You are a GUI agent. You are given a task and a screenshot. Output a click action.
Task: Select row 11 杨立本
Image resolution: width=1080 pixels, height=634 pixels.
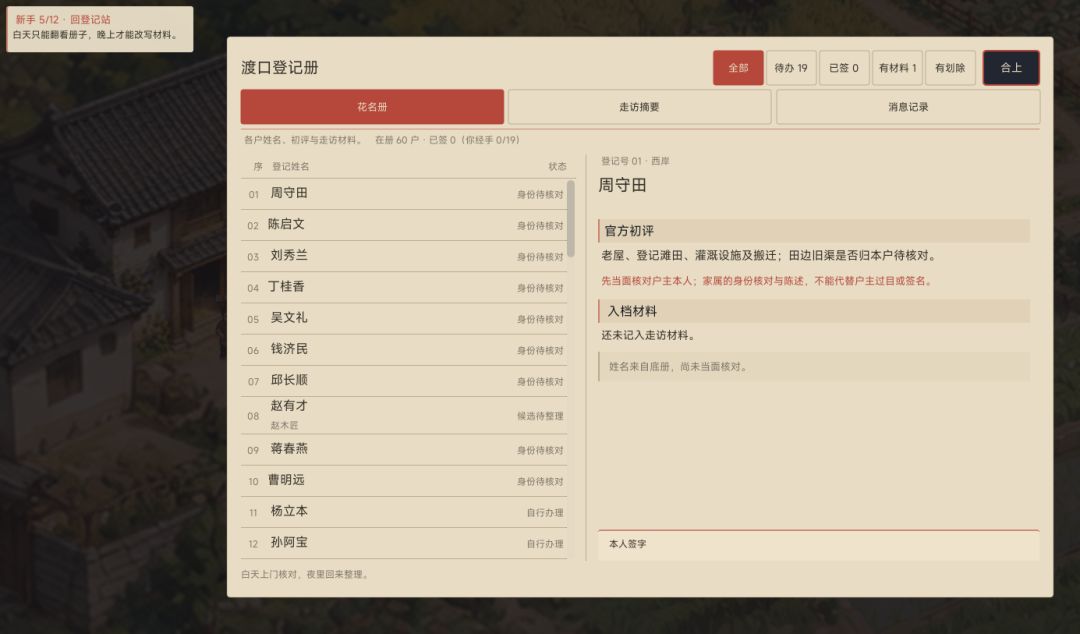404,512
